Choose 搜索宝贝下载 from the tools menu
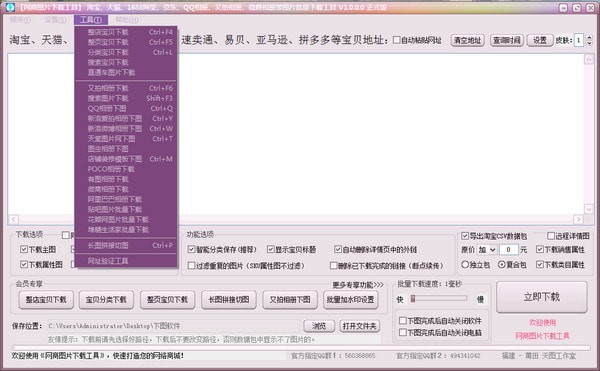This screenshot has width=600, height=371. (x=126, y=62)
